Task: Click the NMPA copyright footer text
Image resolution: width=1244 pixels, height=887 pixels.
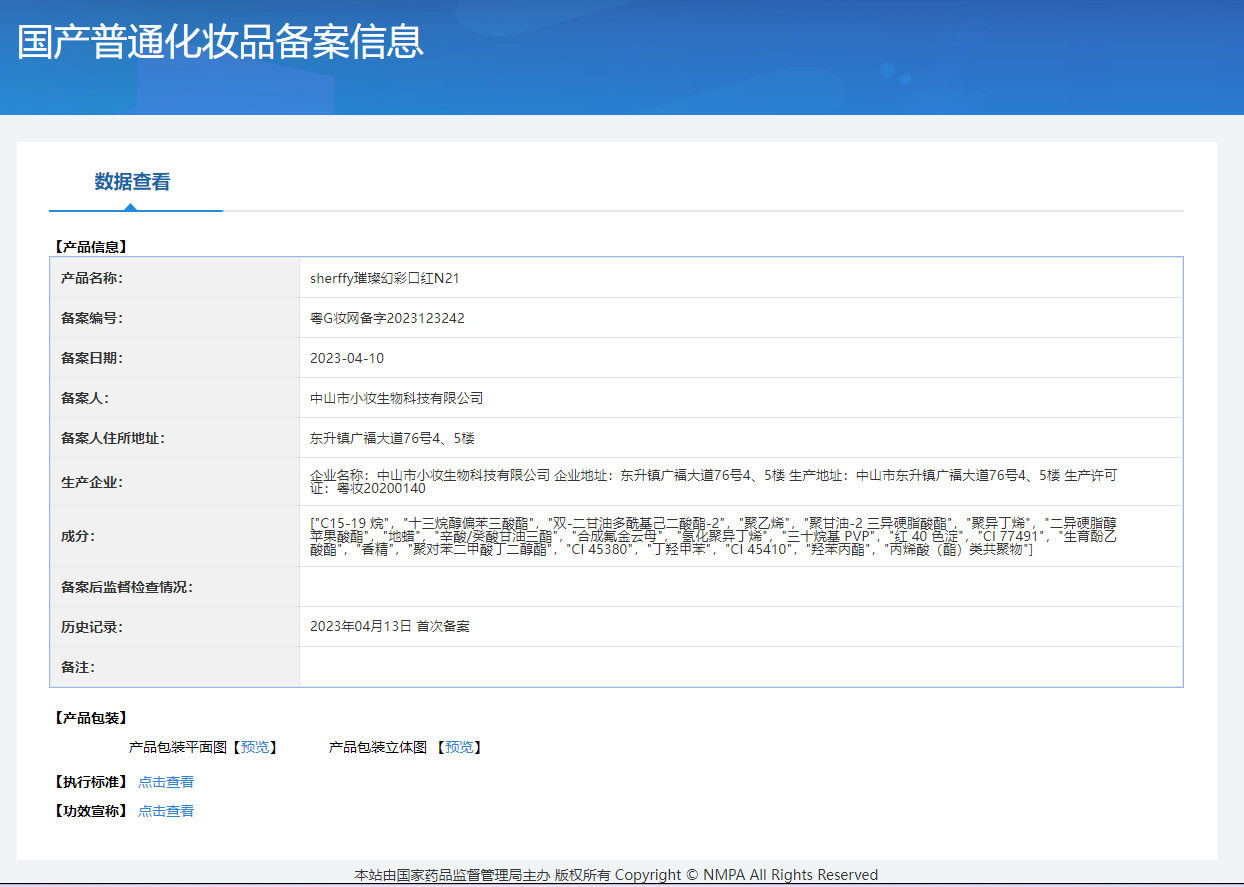Action: [616, 875]
